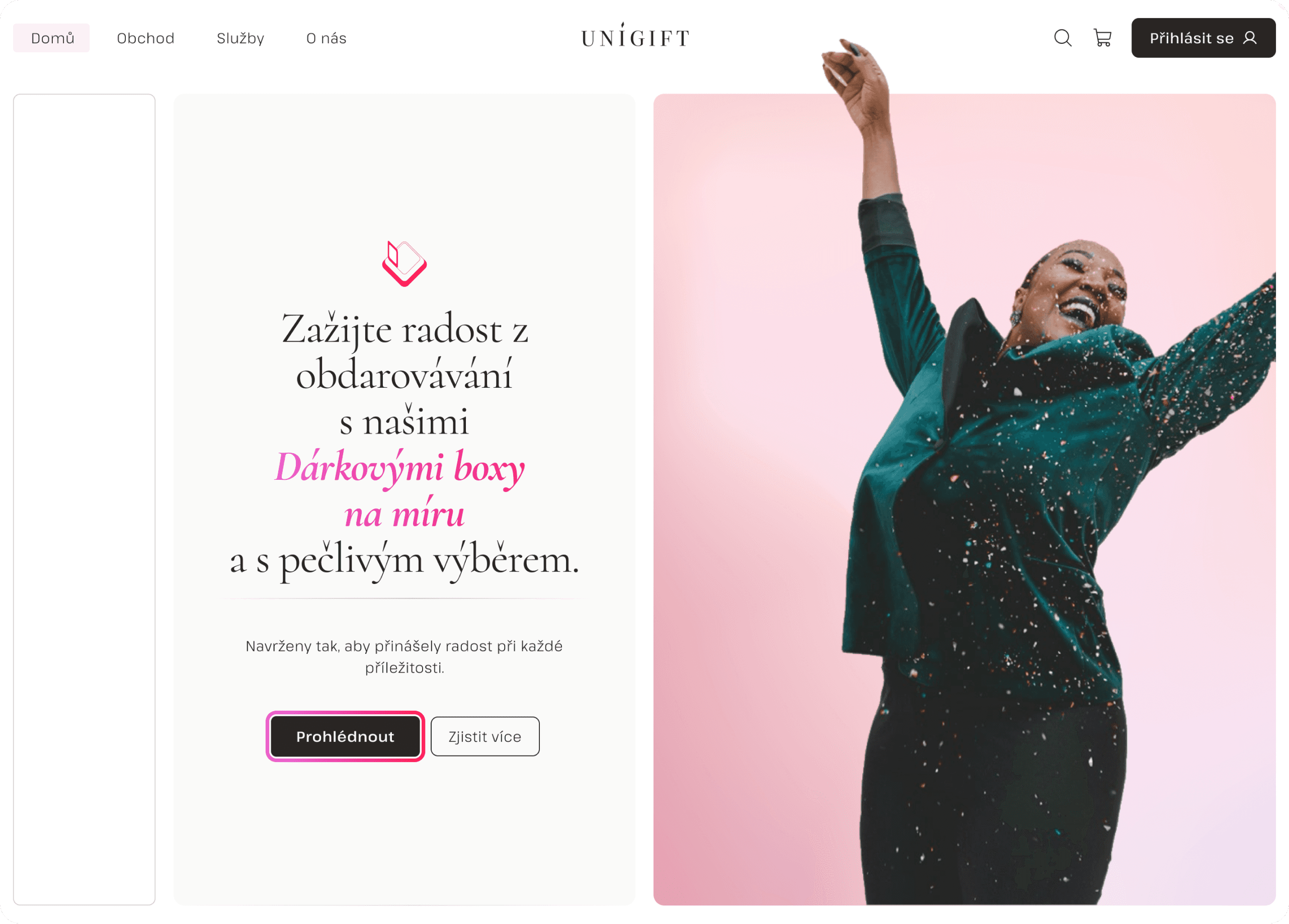
Task: Click the pink Dárkovými boxy text
Action: (399, 469)
